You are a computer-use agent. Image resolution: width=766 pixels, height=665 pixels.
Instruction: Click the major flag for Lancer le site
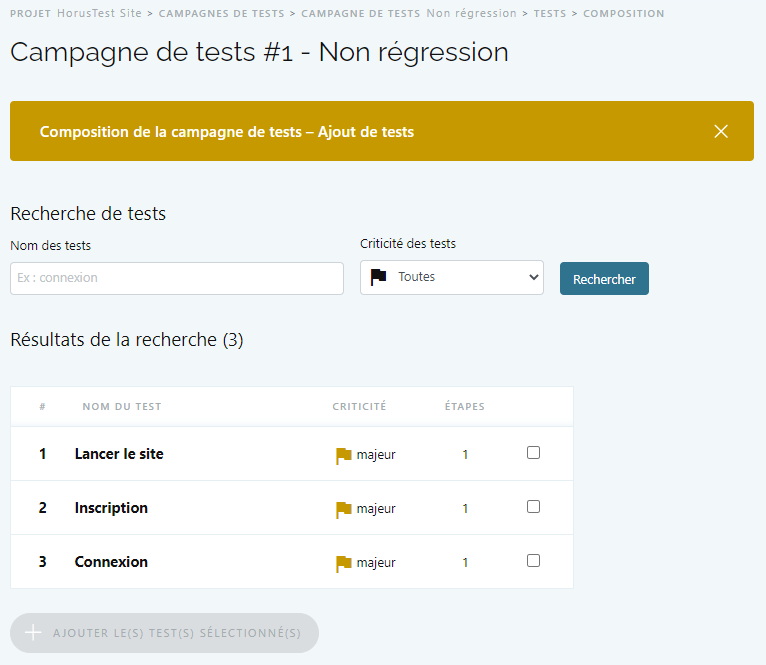pyautogui.click(x=344, y=455)
